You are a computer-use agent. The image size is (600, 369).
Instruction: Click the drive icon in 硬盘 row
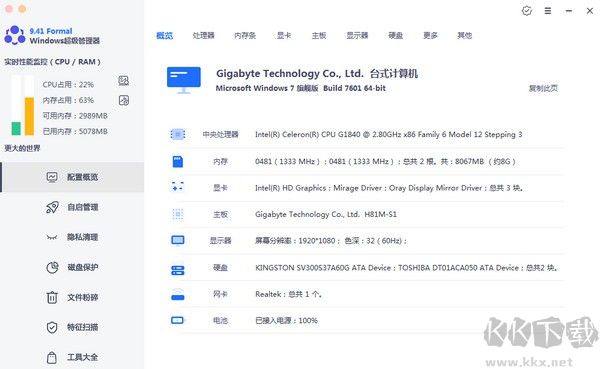178,270
